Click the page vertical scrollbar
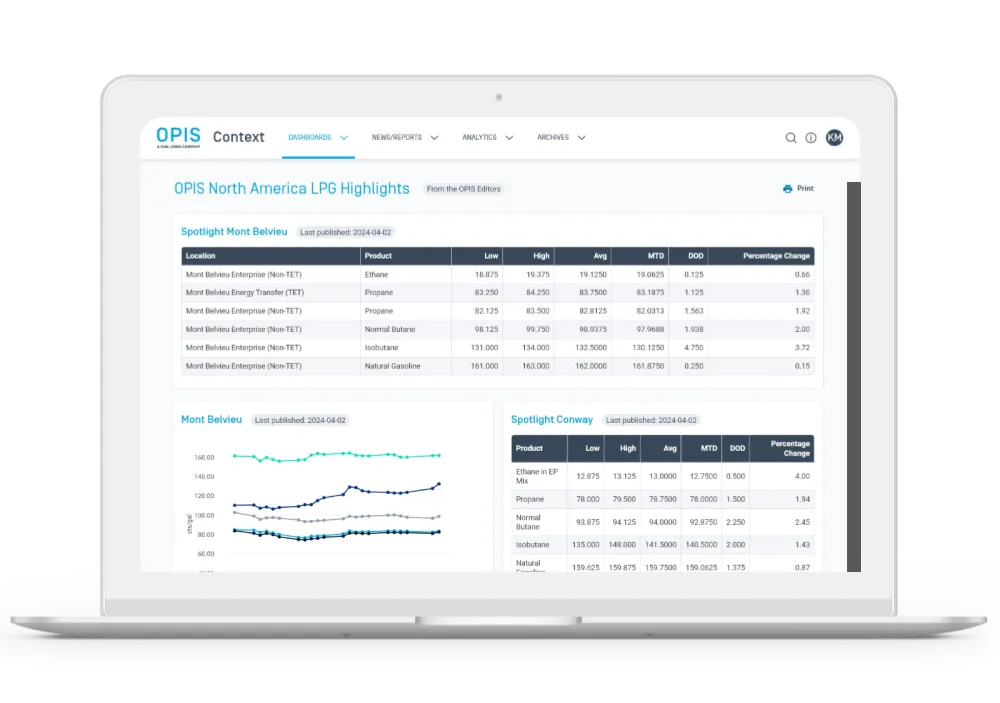 [854, 376]
